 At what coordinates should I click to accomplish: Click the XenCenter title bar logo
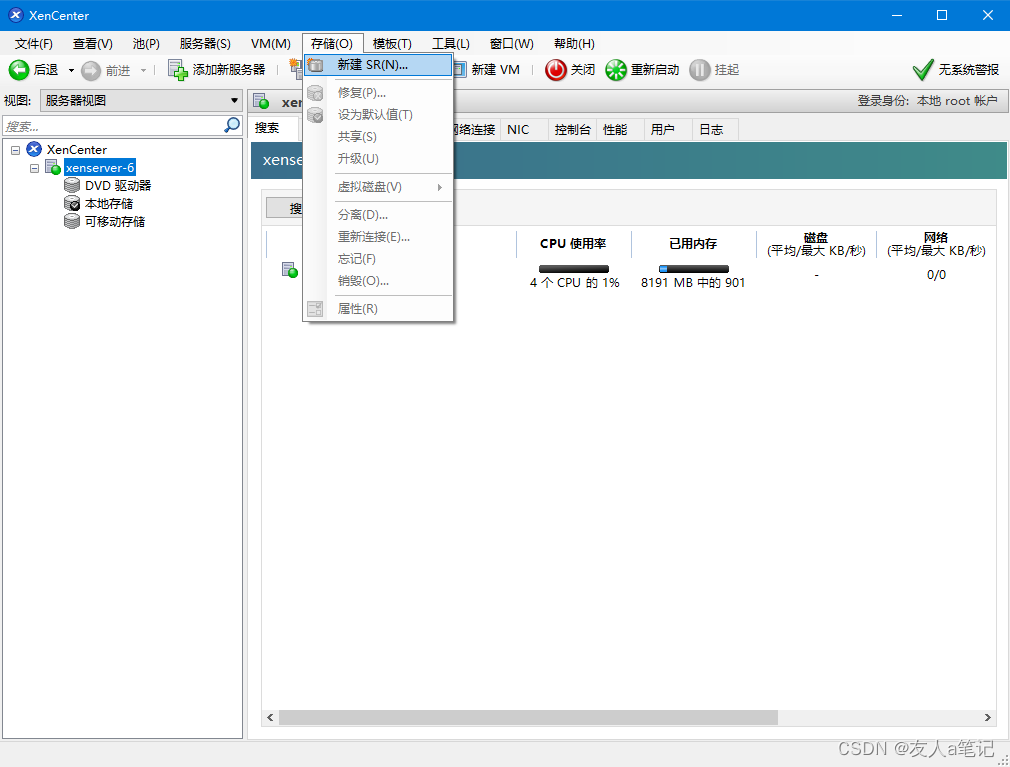point(15,15)
